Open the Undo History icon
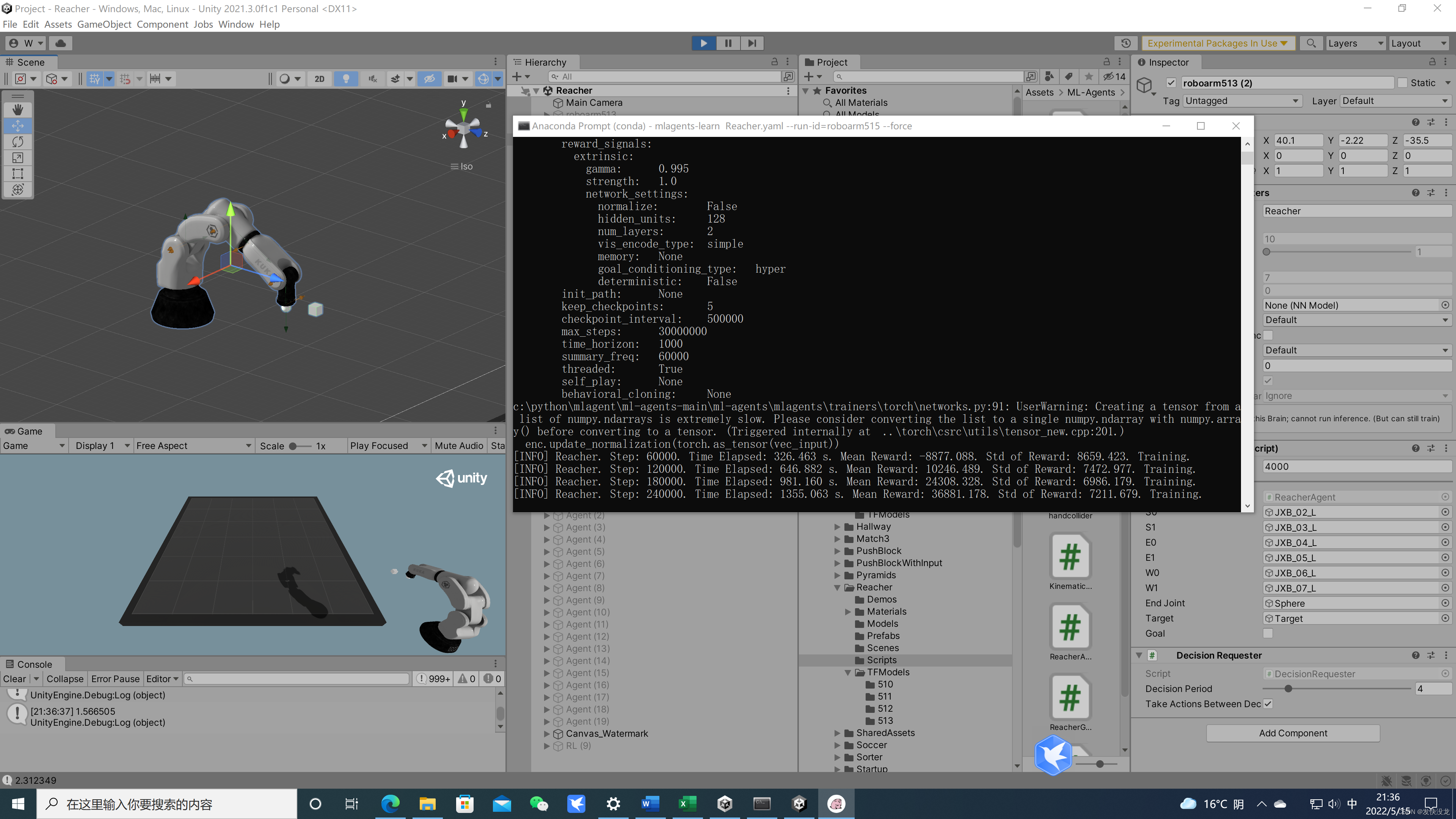 [1126, 43]
